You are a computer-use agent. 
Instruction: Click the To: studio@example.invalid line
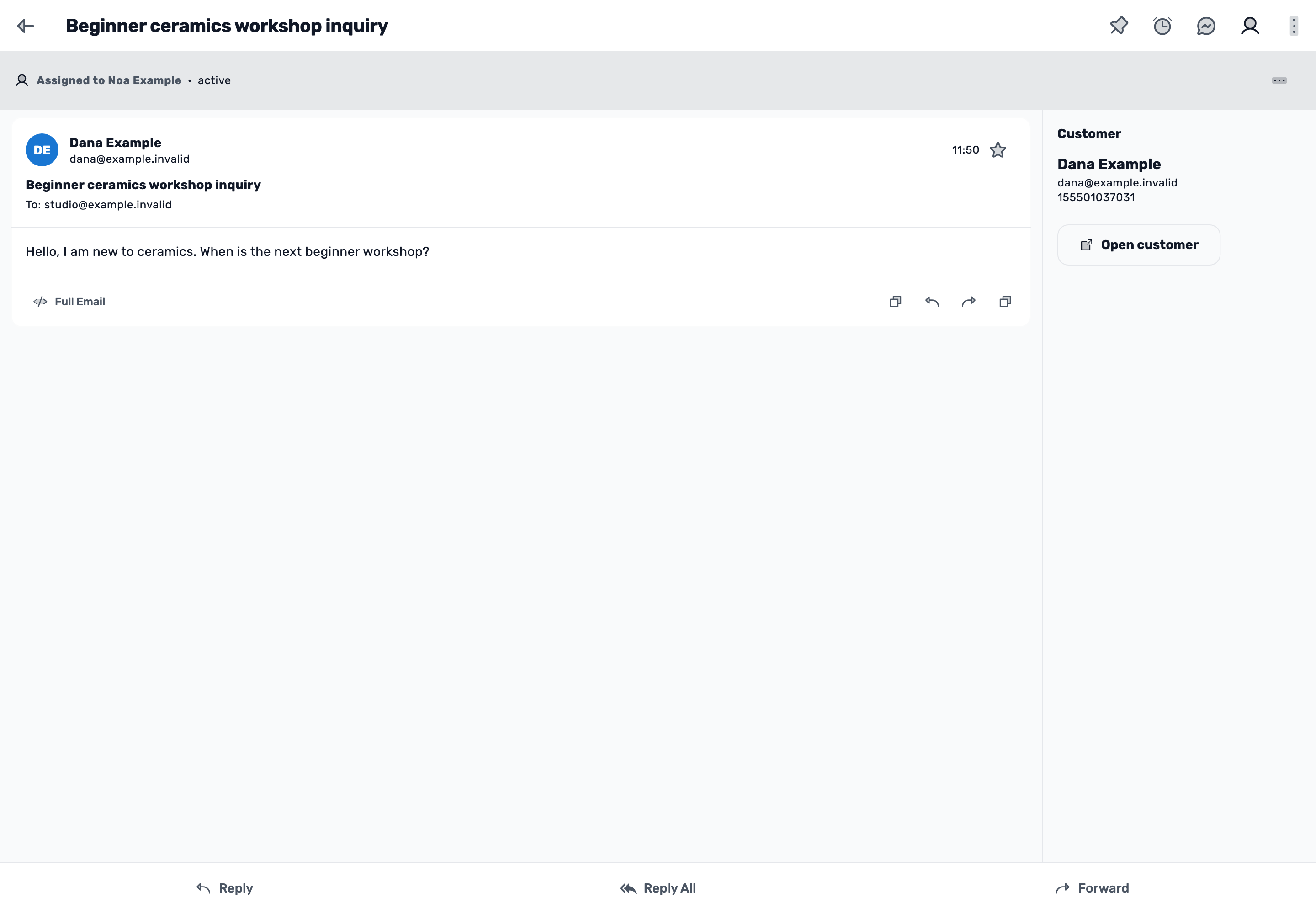[x=99, y=204]
